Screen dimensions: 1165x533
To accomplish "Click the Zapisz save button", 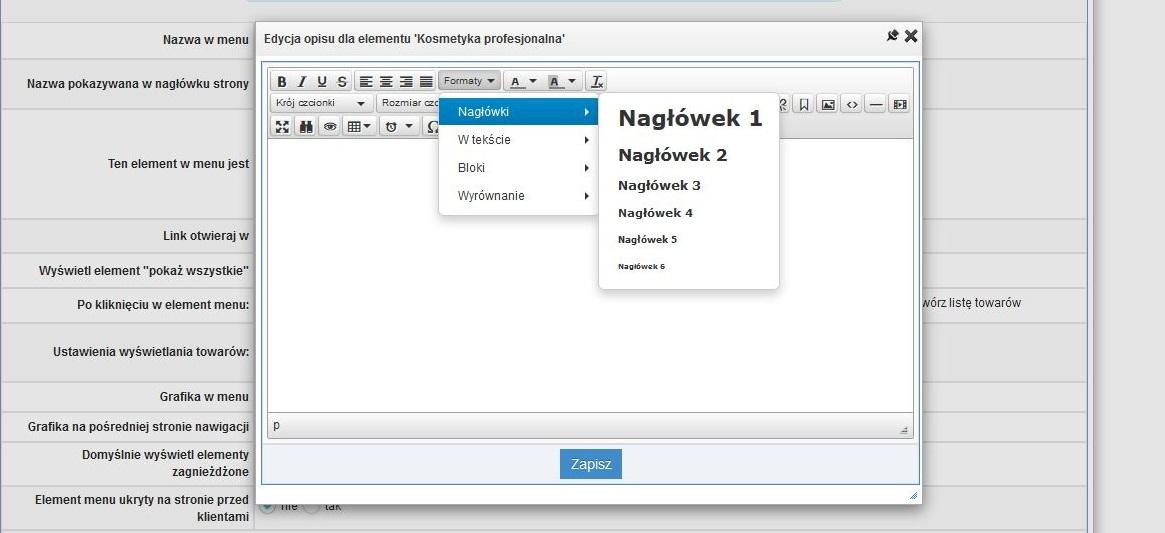I will coord(591,464).
